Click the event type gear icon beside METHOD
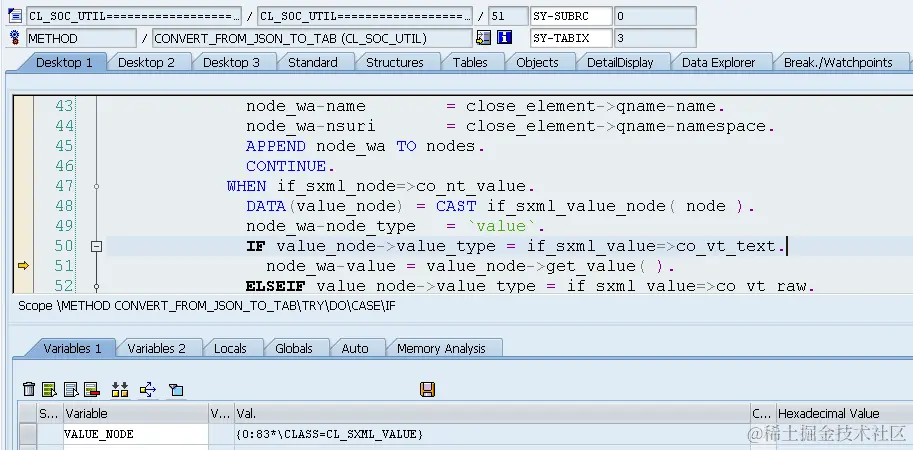Image resolution: width=913 pixels, height=450 pixels. pos(15,38)
